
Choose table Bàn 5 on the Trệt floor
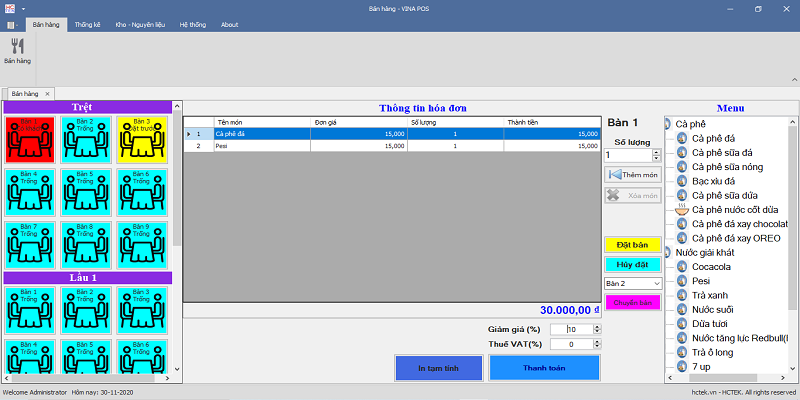pos(86,190)
